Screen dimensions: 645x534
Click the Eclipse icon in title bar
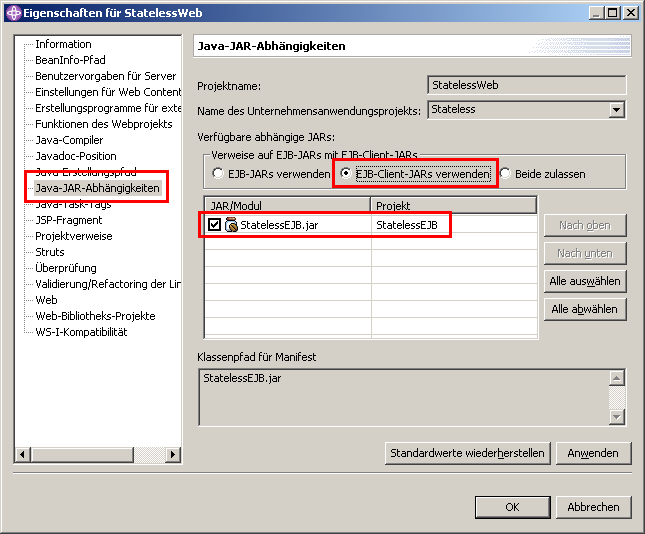(12, 12)
